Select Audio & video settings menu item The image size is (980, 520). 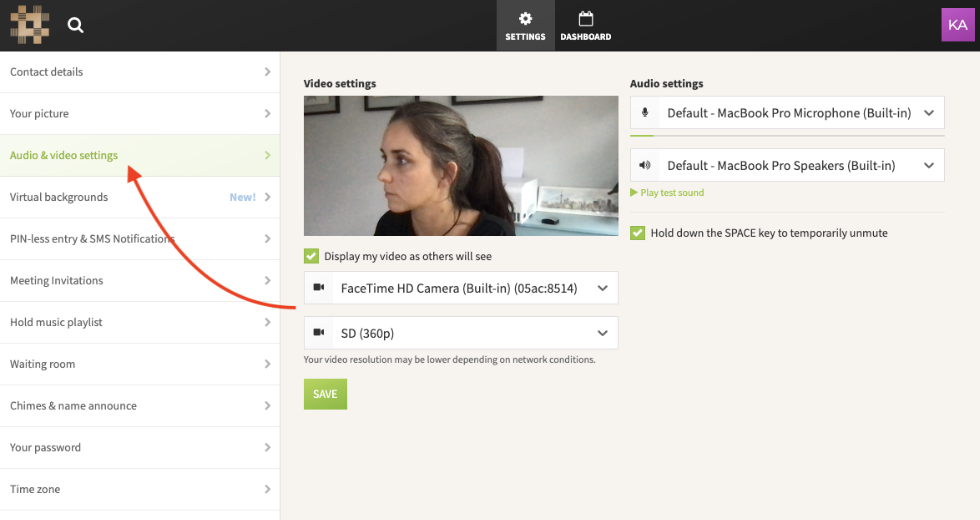coord(140,155)
